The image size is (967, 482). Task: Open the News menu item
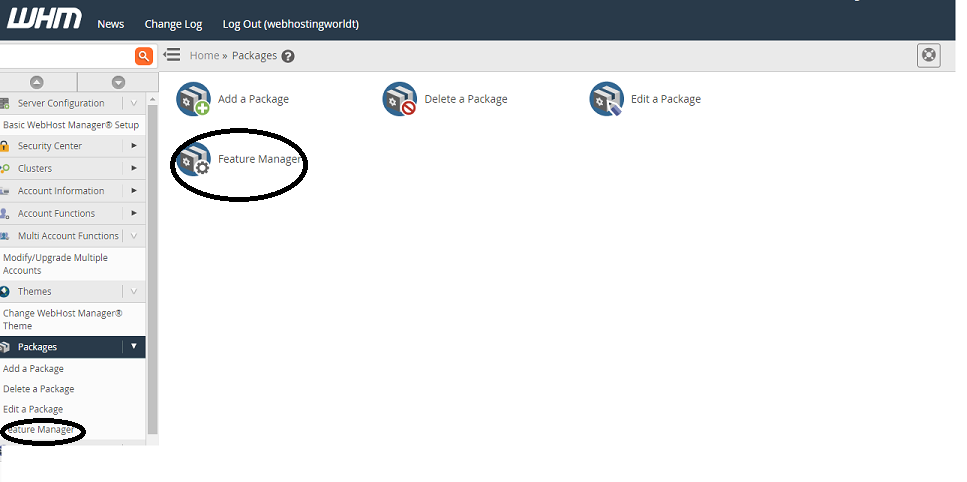(x=111, y=24)
